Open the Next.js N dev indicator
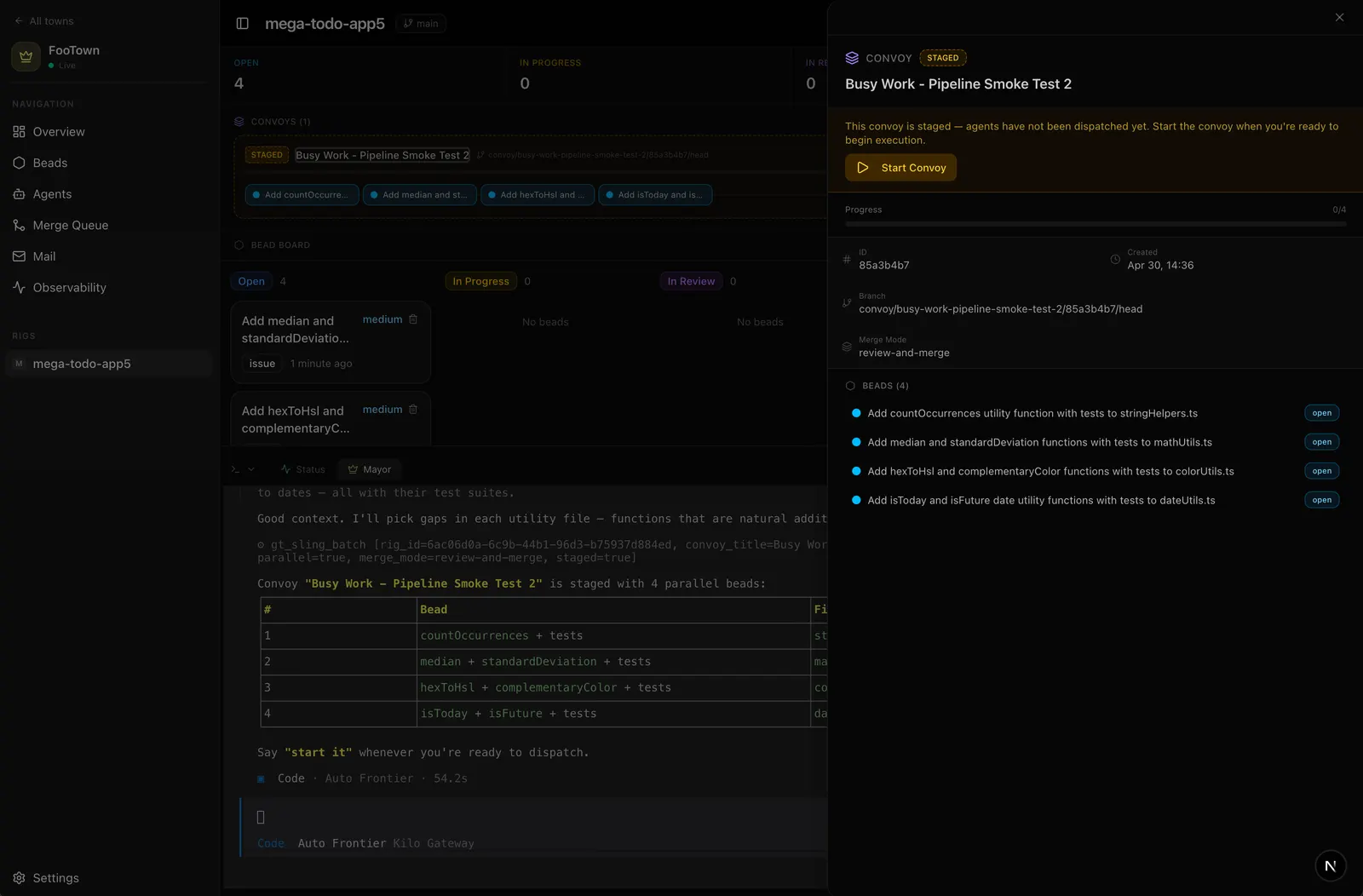The width and height of the screenshot is (1363, 896). [x=1331, y=866]
